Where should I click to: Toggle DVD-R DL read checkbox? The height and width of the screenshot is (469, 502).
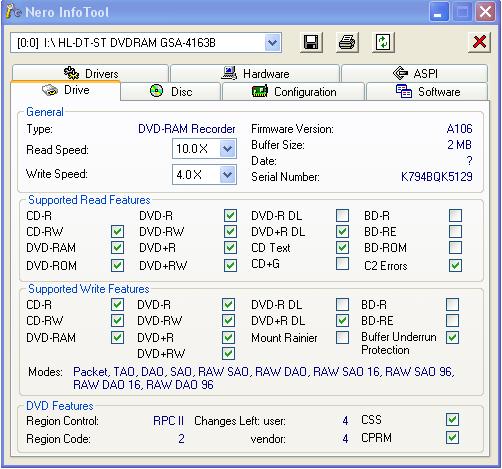342,215
